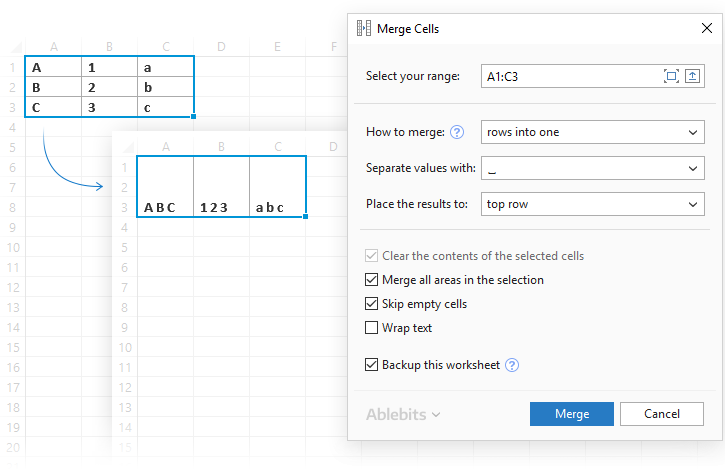725x469 pixels.
Task: Click the Merge Cells title bar icon
Action: click(364, 29)
